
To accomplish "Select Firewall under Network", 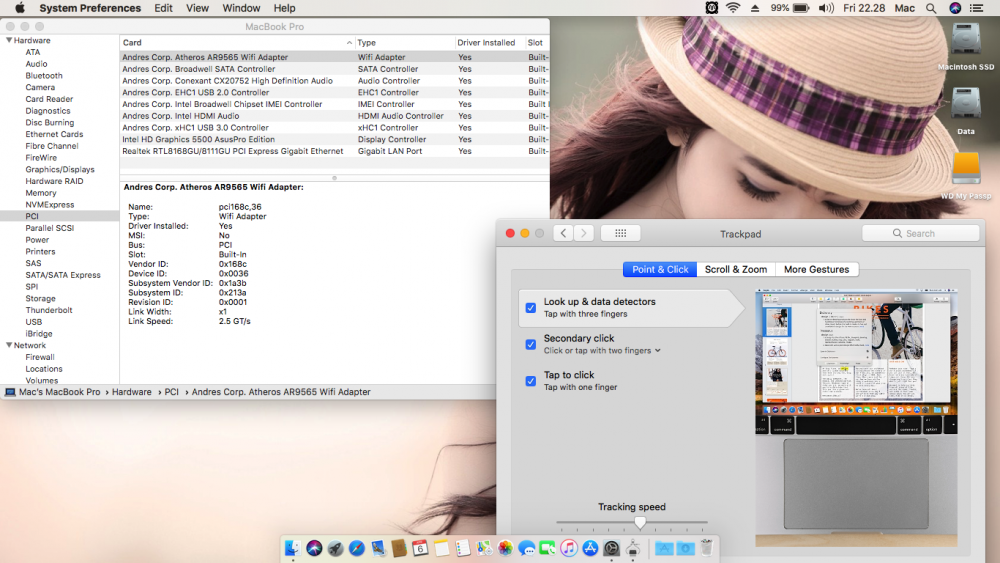I will [40, 357].
